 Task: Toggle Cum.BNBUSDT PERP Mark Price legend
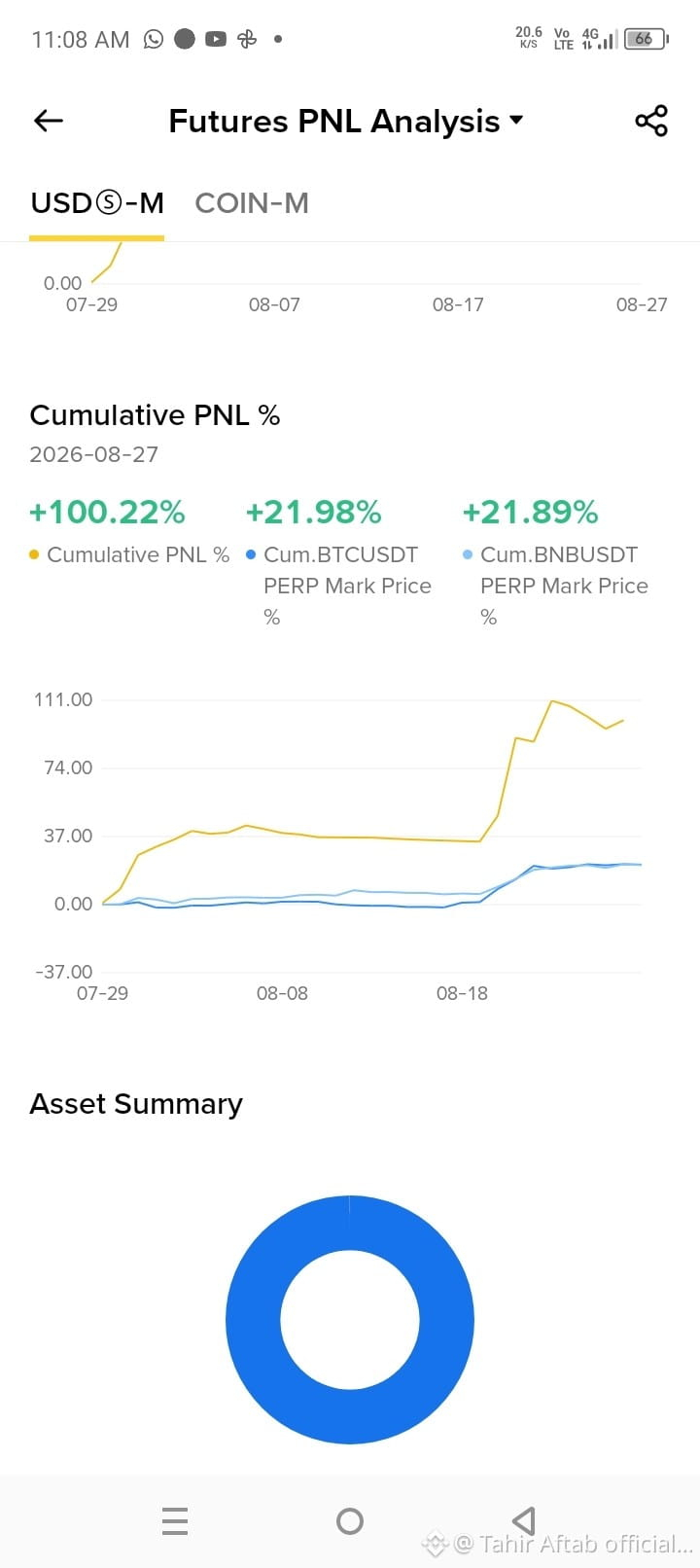point(555,586)
